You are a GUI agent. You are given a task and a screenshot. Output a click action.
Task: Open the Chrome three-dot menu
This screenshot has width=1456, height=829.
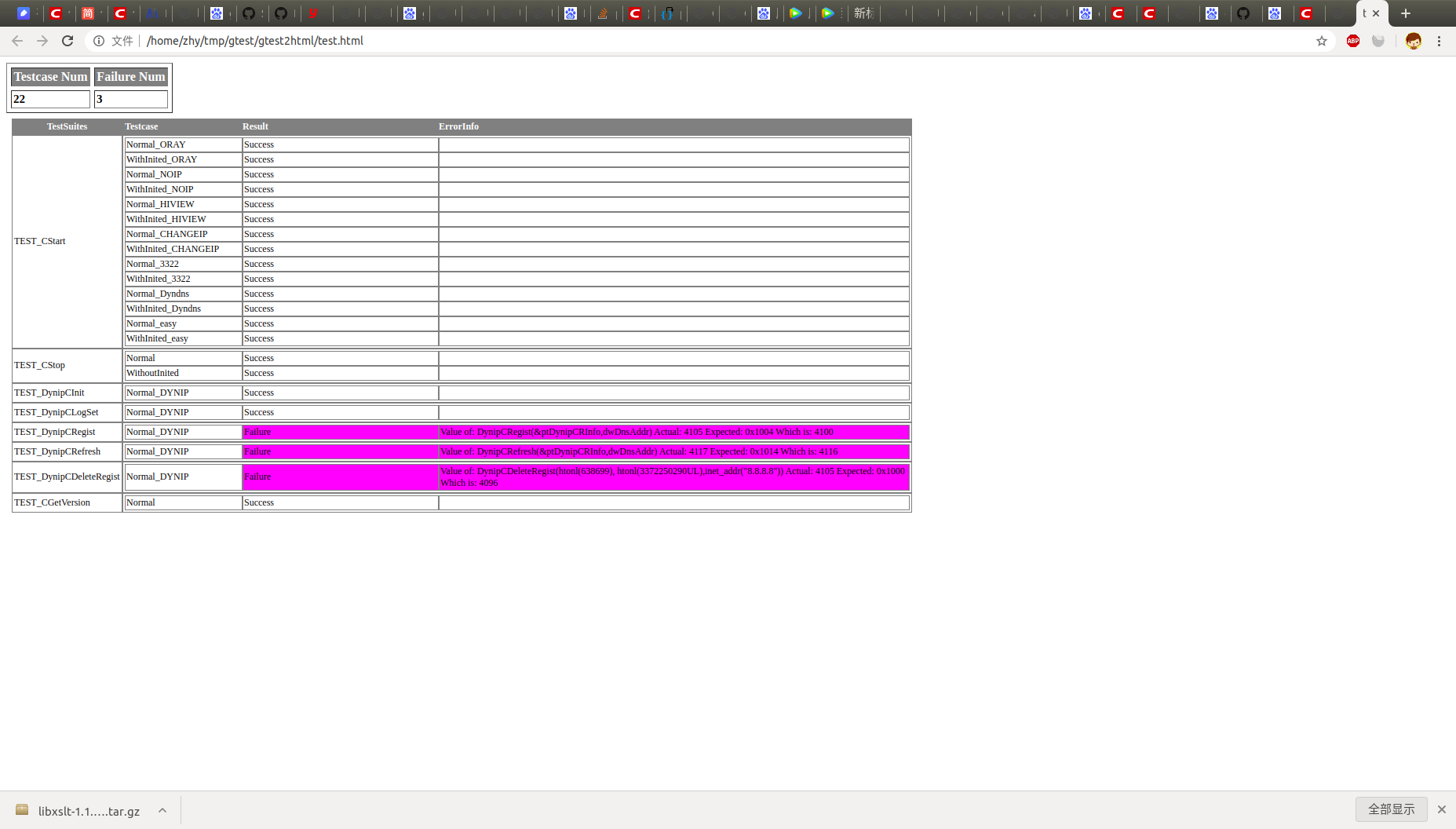pos(1439,41)
